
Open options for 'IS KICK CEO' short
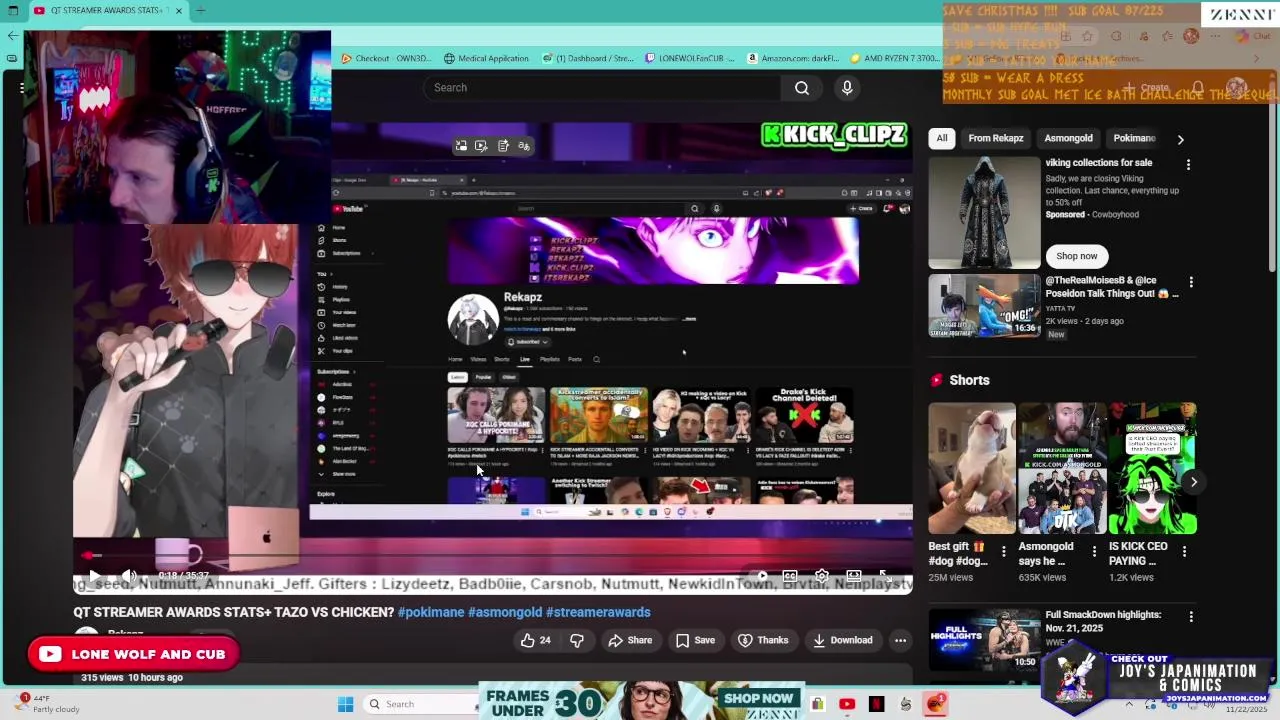pyautogui.click(x=1184, y=551)
